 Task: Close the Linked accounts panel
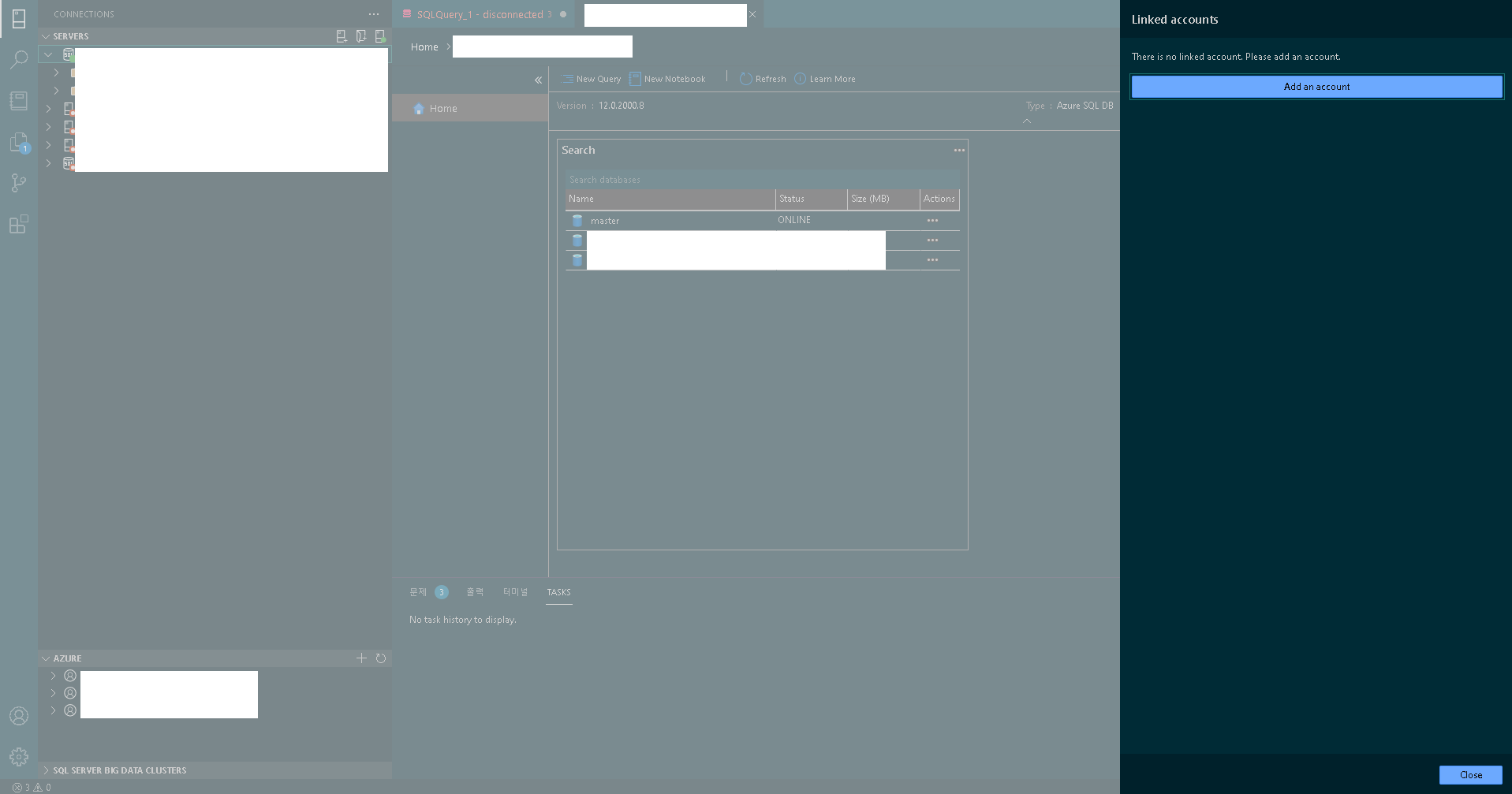(x=1470, y=775)
